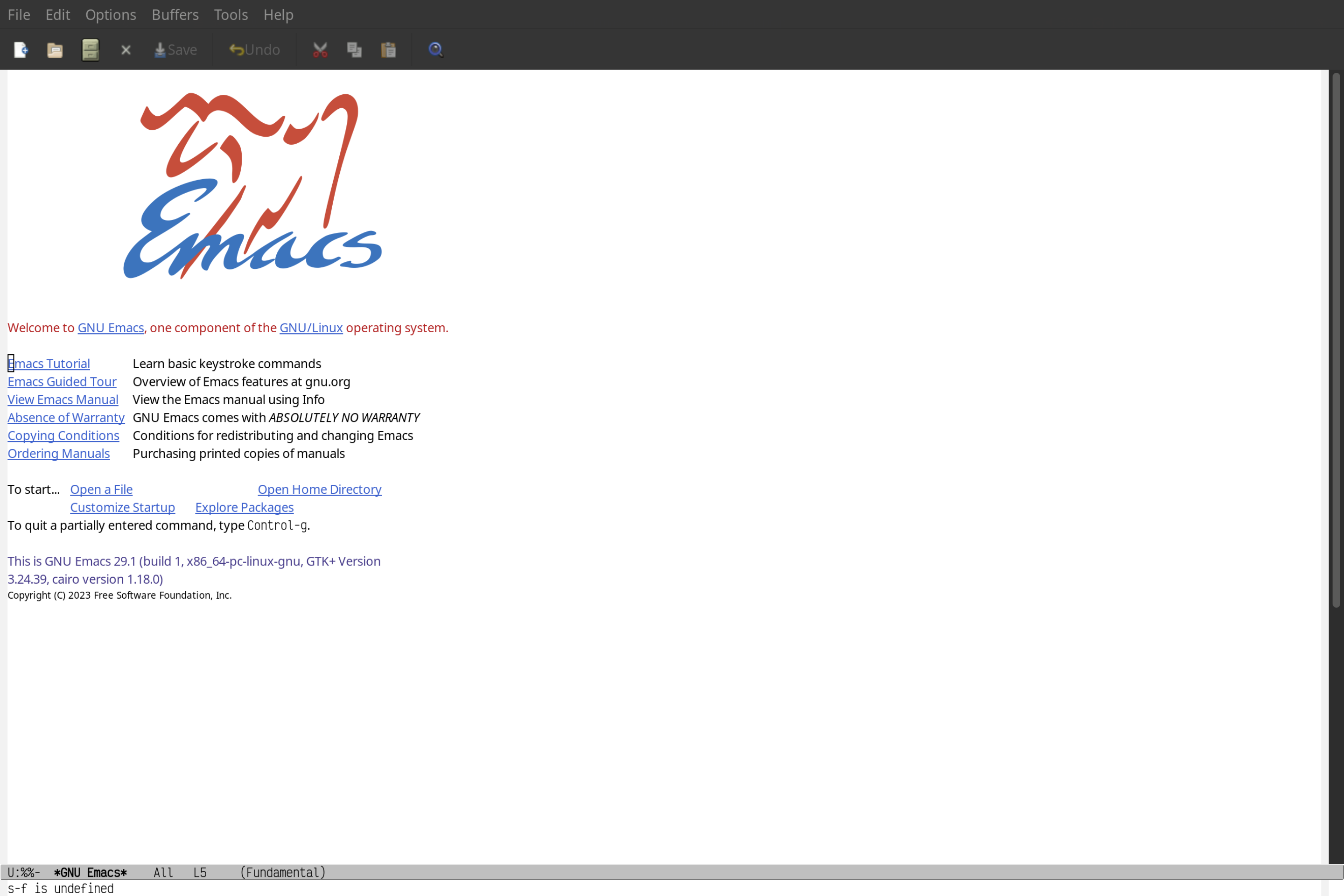
Task: Expand the Edit menu dropdown
Action: pyautogui.click(x=57, y=14)
